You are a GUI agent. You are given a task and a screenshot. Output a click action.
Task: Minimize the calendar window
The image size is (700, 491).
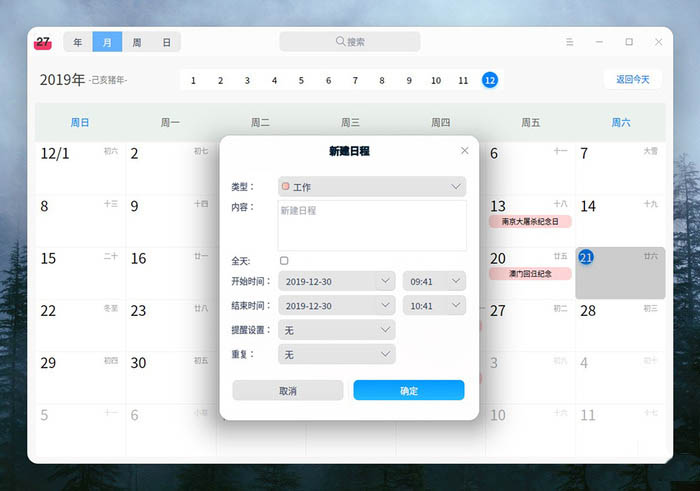click(x=599, y=42)
